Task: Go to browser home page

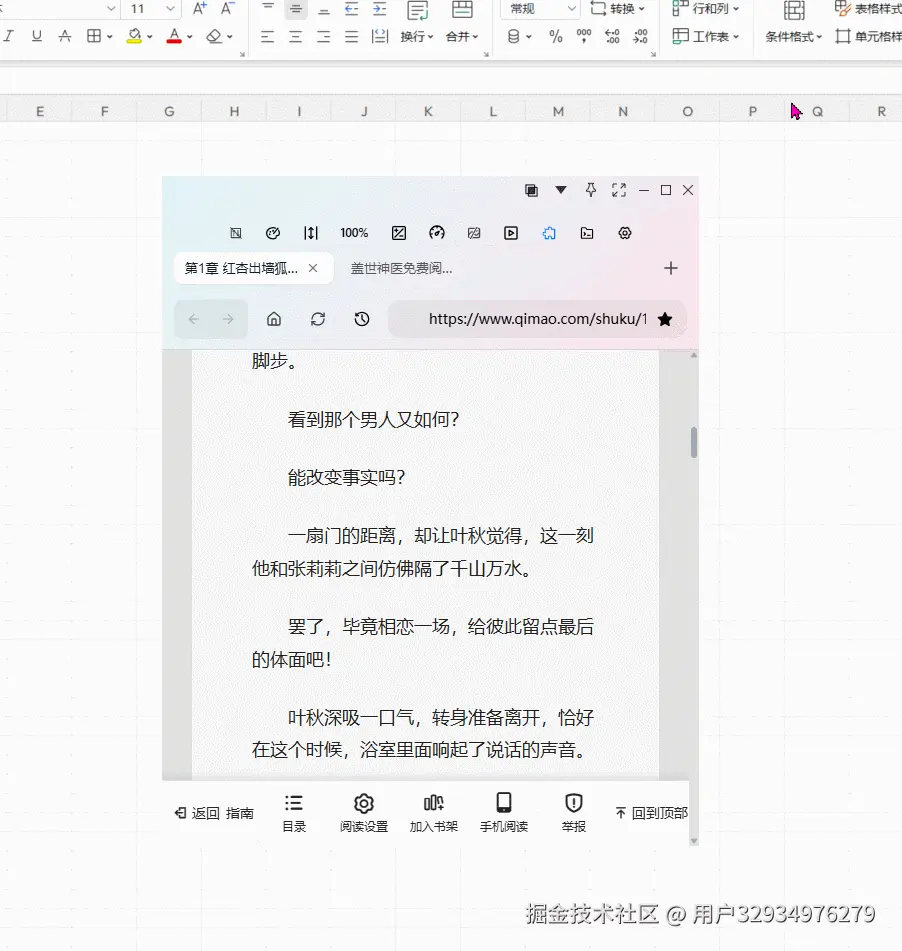Action: pyautogui.click(x=274, y=319)
